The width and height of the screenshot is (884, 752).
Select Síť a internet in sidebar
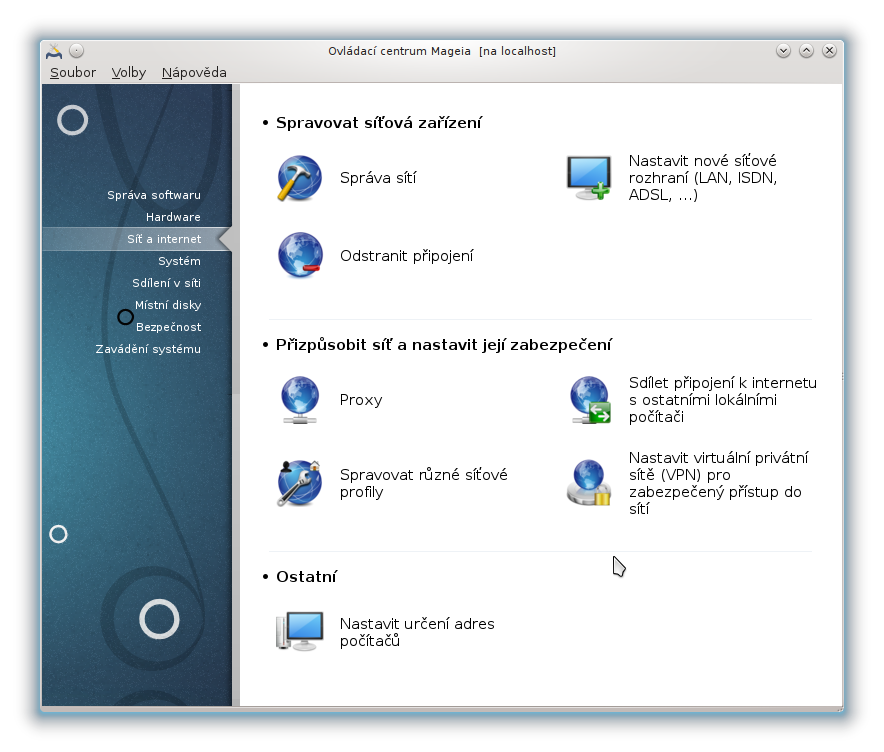138,239
